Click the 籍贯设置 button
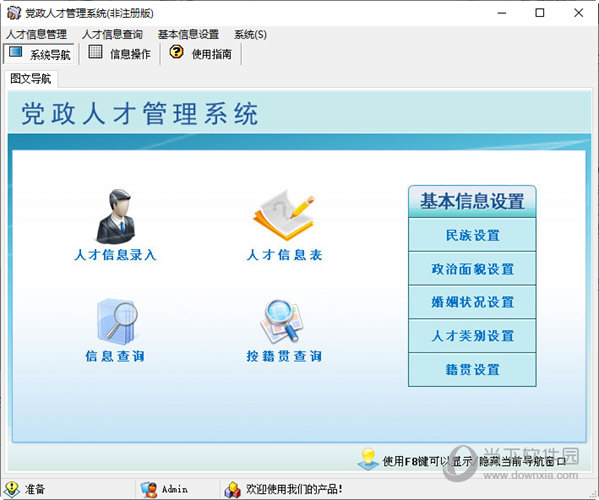The image size is (599, 500). [x=472, y=369]
